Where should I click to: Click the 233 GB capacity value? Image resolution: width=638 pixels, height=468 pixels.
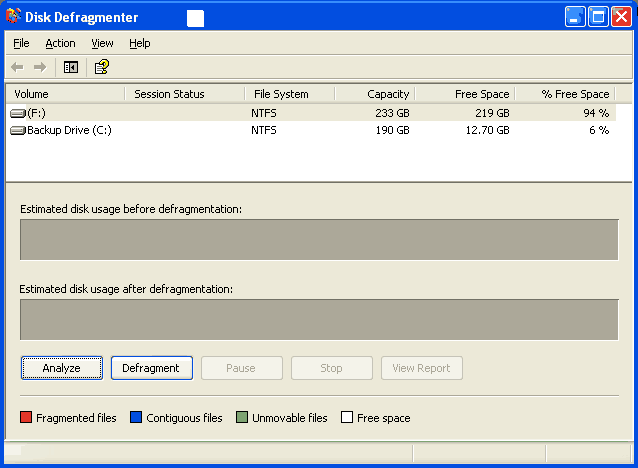[392, 113]
